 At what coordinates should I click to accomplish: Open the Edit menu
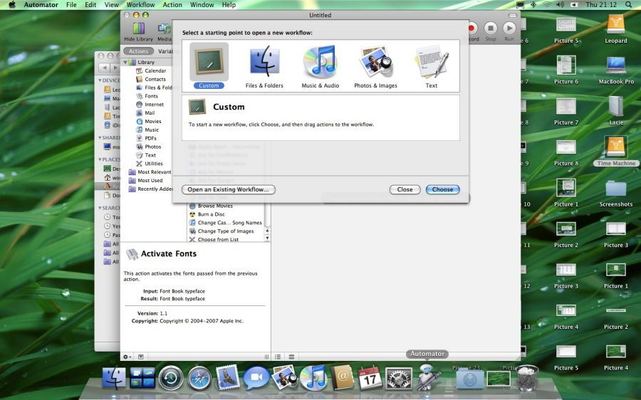90,5
